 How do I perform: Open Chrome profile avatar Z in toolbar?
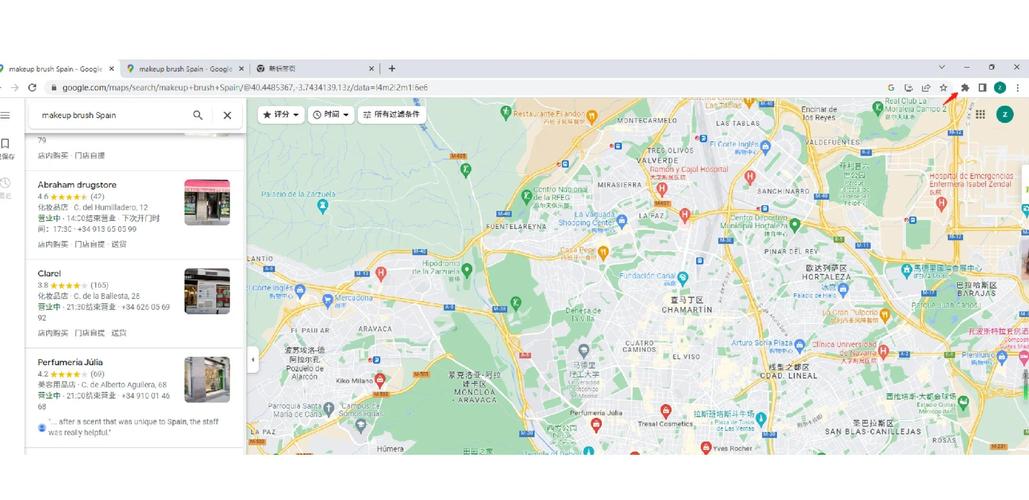point(999,87)
